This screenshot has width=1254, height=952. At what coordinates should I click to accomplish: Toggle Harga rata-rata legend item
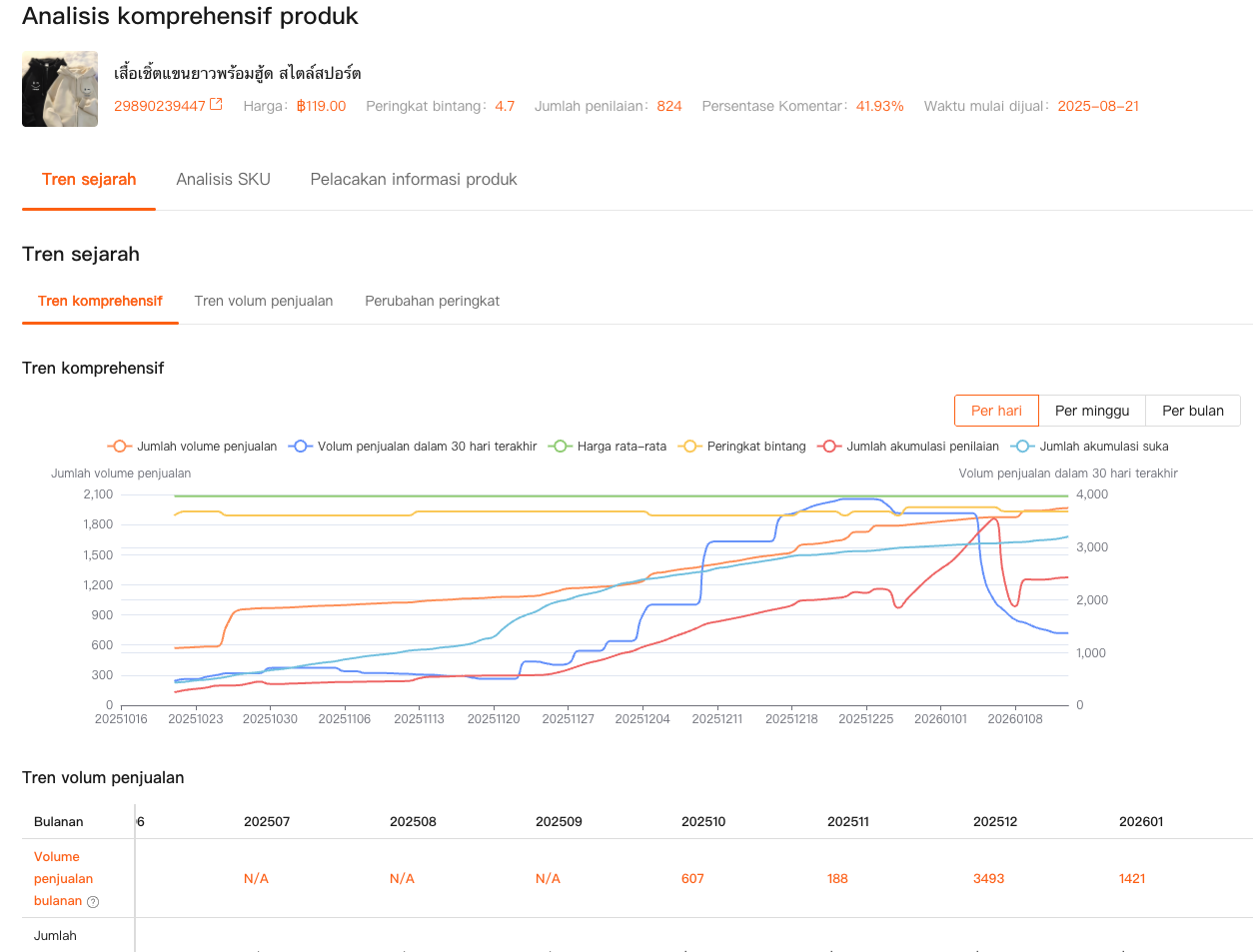tap(608, 447)
